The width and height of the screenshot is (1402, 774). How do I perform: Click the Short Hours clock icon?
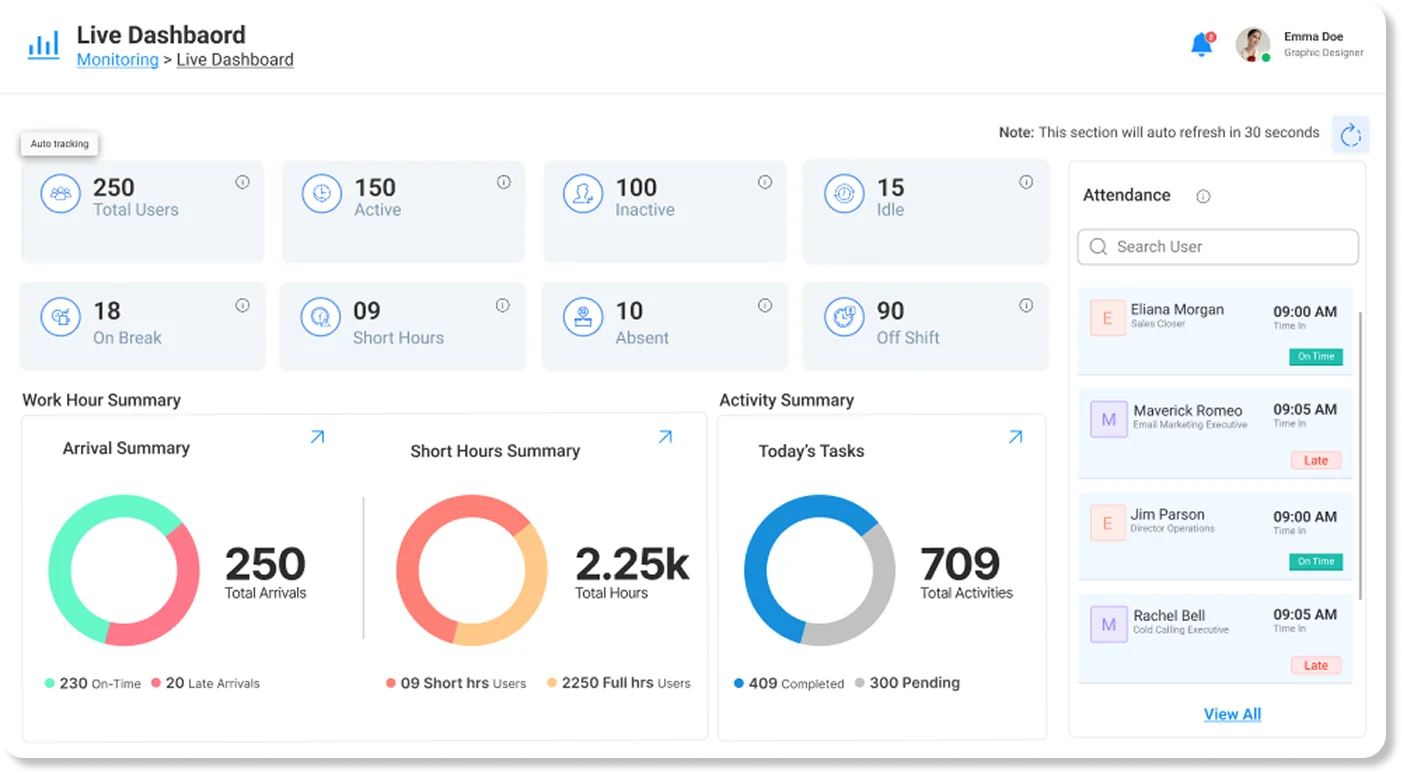pyautogui.click(x=321, y=317)
